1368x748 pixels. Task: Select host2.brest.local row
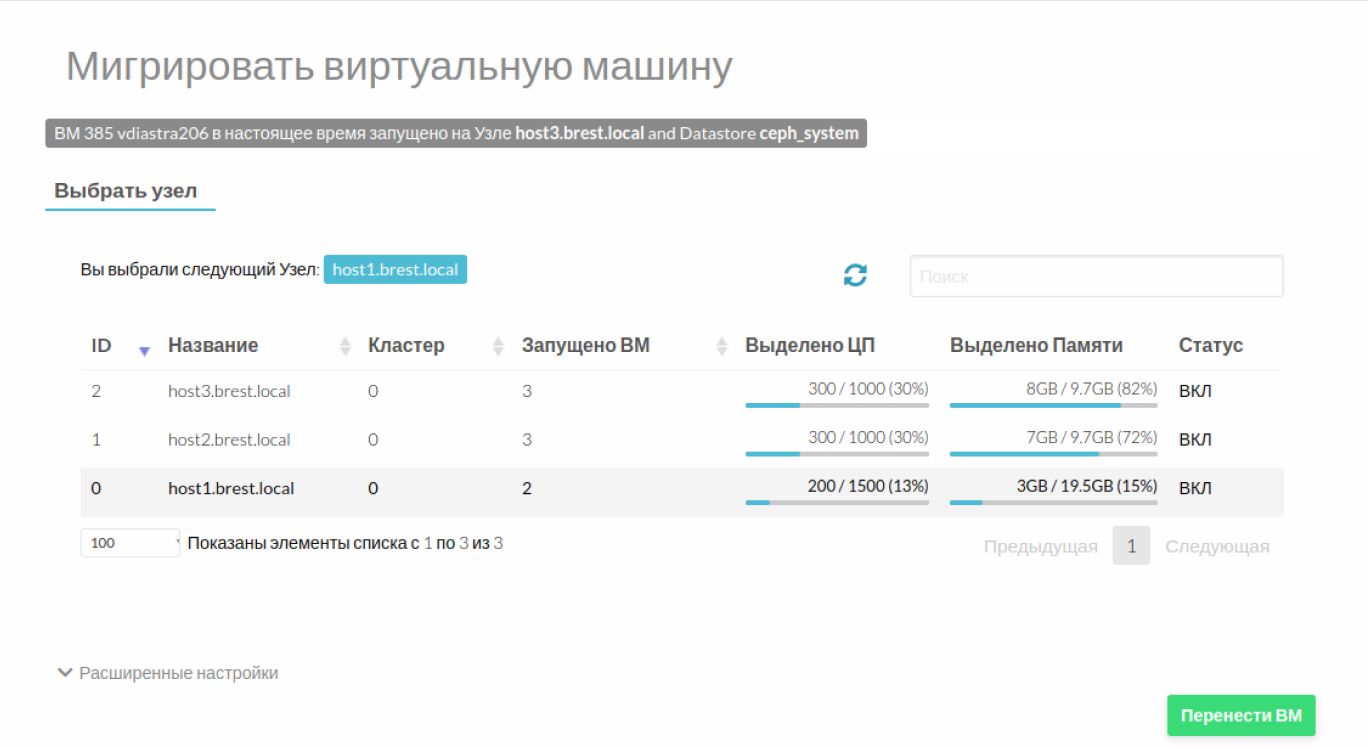click(x=229, y=440)
